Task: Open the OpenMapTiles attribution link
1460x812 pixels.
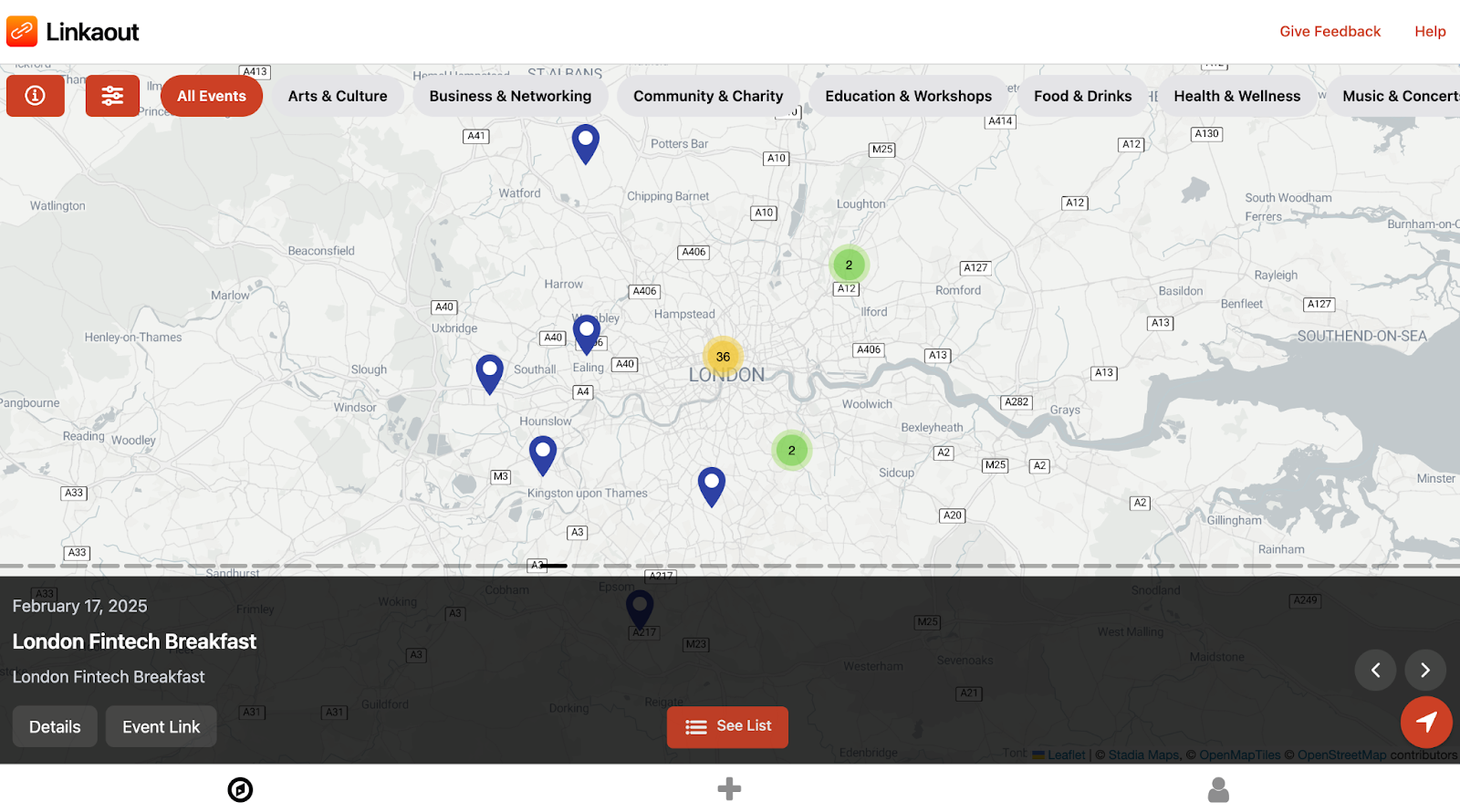Action: (1240, 755)
